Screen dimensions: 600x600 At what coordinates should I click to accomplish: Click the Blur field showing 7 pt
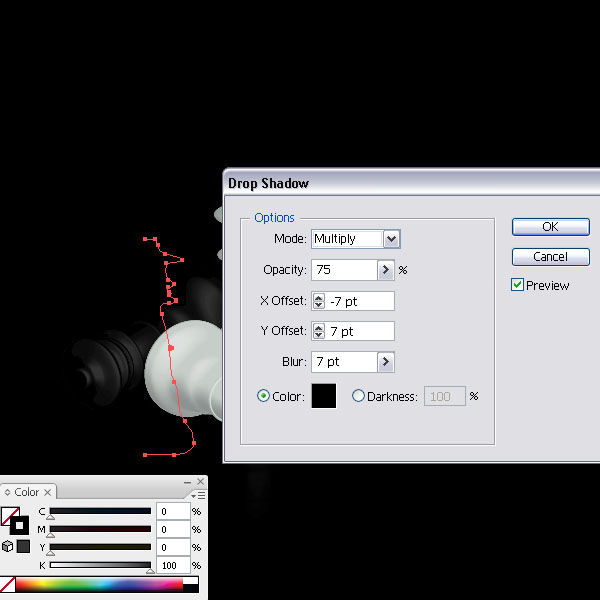pos(344,362)
